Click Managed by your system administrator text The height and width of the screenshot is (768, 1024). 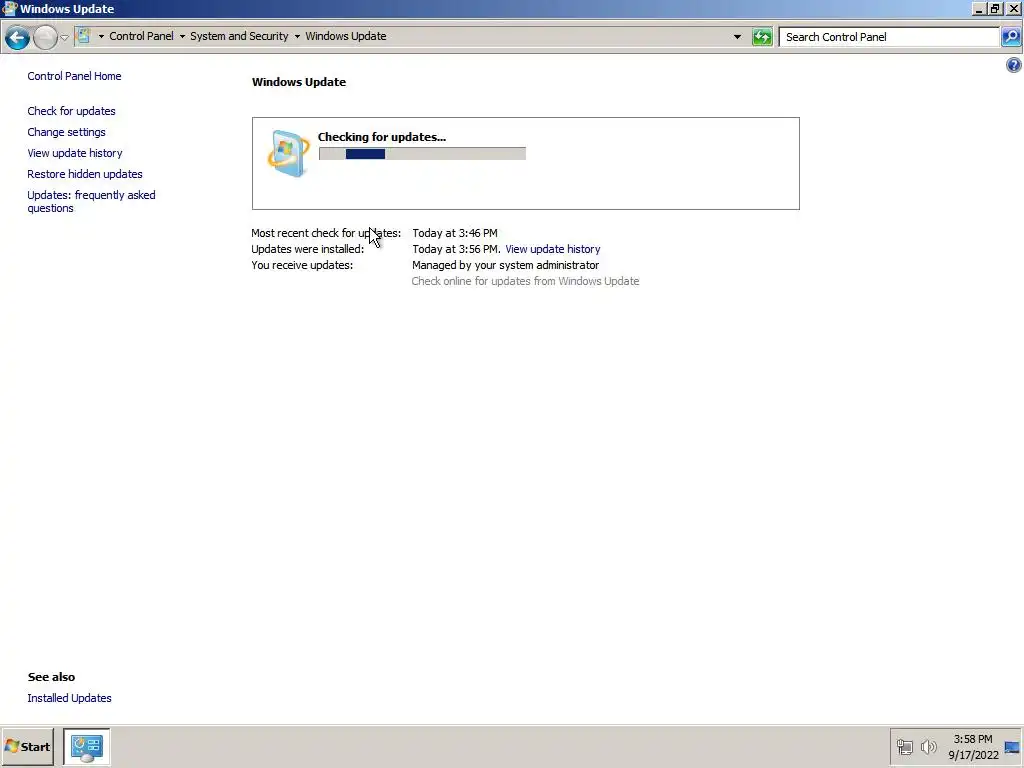(x=505, y=265)
